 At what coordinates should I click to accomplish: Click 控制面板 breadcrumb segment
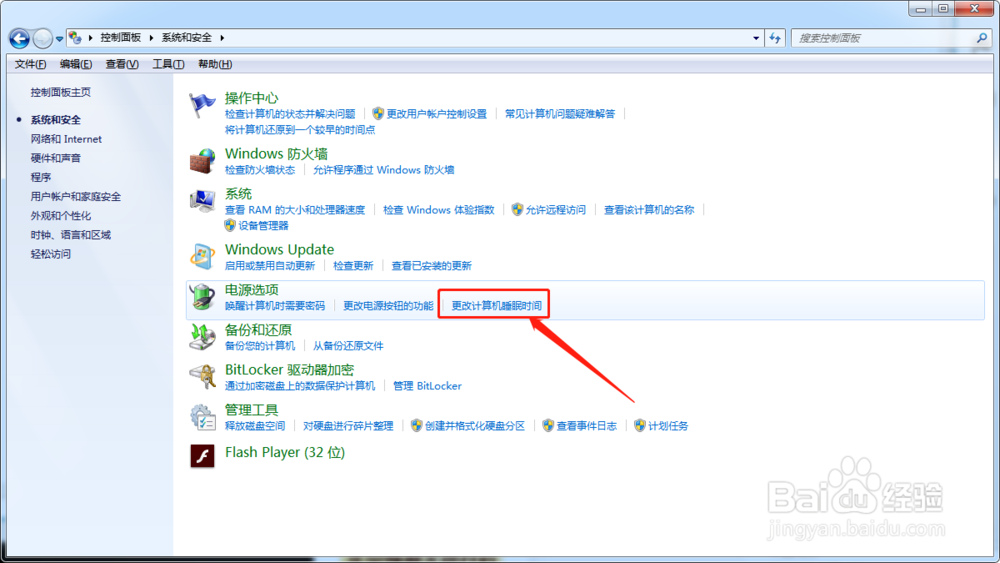tap(121, 38)
